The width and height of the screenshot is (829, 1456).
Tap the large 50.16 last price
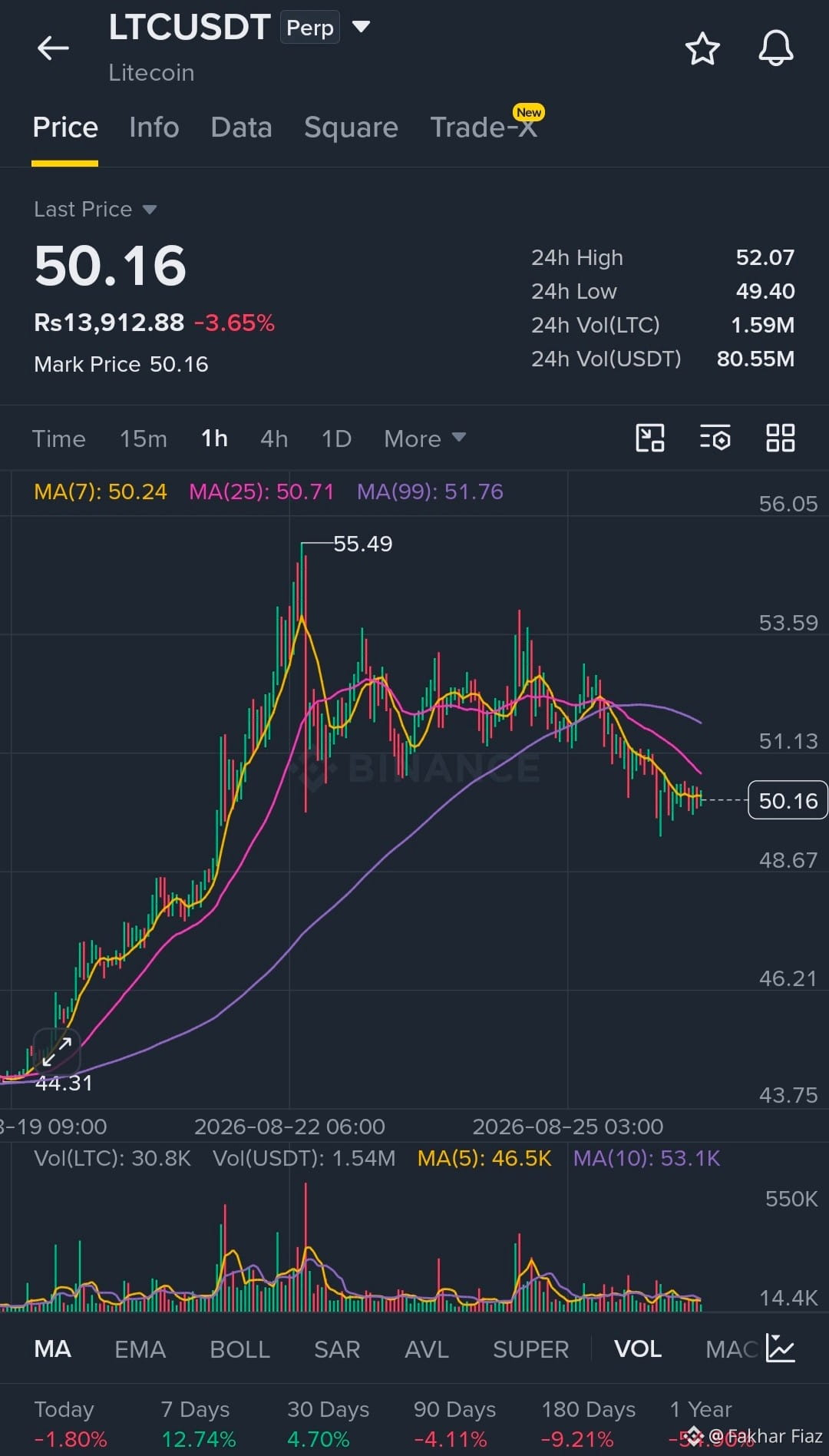111,266
